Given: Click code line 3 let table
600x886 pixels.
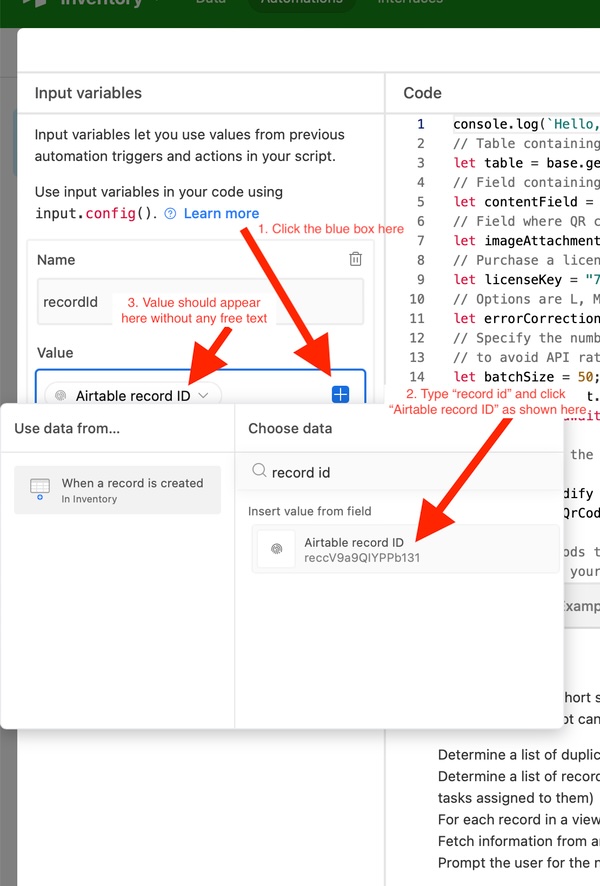Looking at the screenshot, I should (x=525, y=163).
